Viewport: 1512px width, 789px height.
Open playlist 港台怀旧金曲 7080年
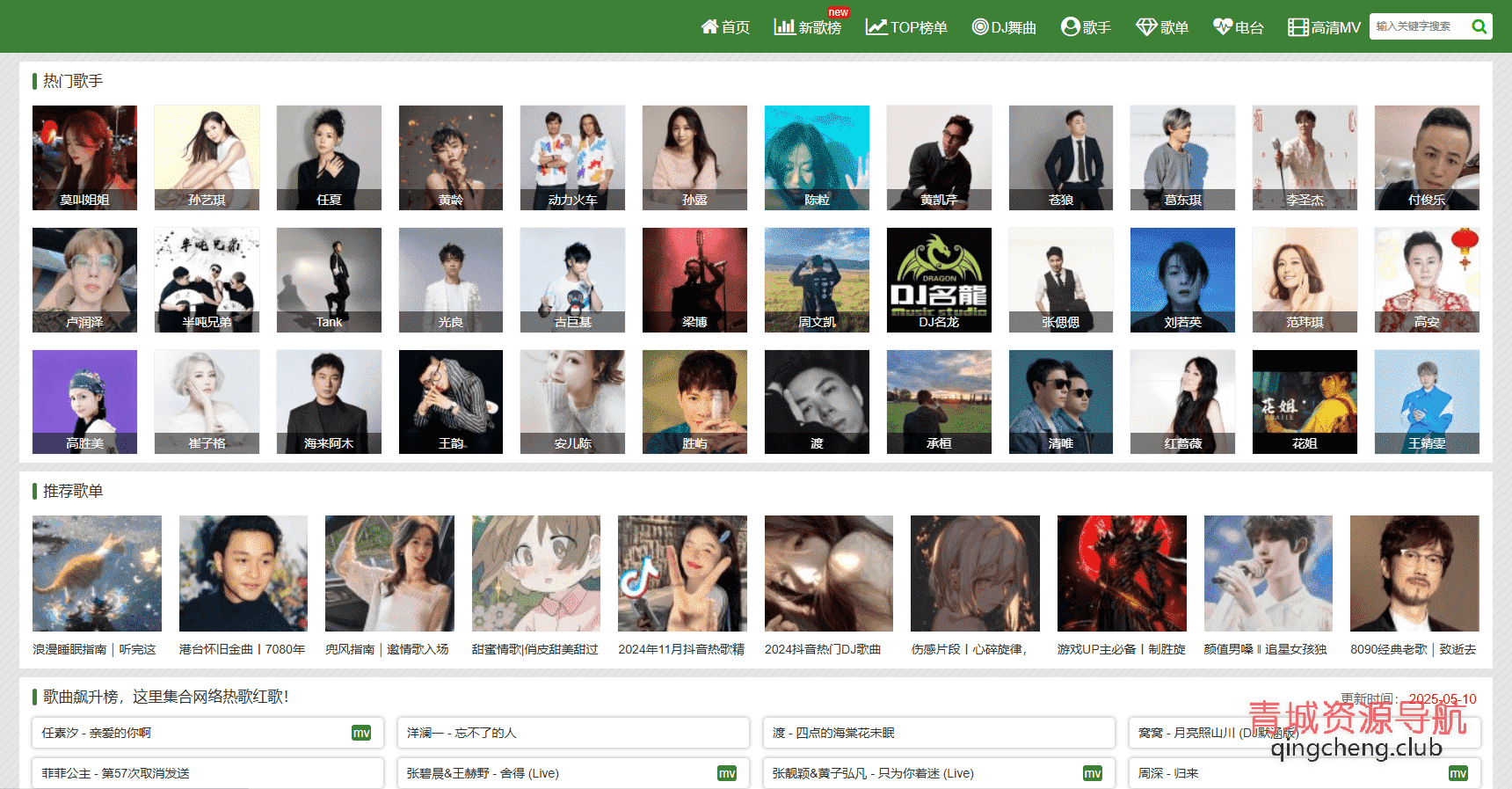pos(243,573)
